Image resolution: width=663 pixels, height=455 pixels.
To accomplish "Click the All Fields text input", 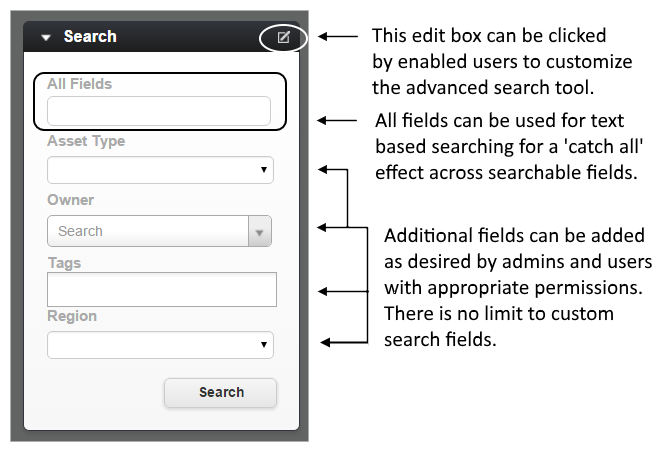I will tap(159, 111).
